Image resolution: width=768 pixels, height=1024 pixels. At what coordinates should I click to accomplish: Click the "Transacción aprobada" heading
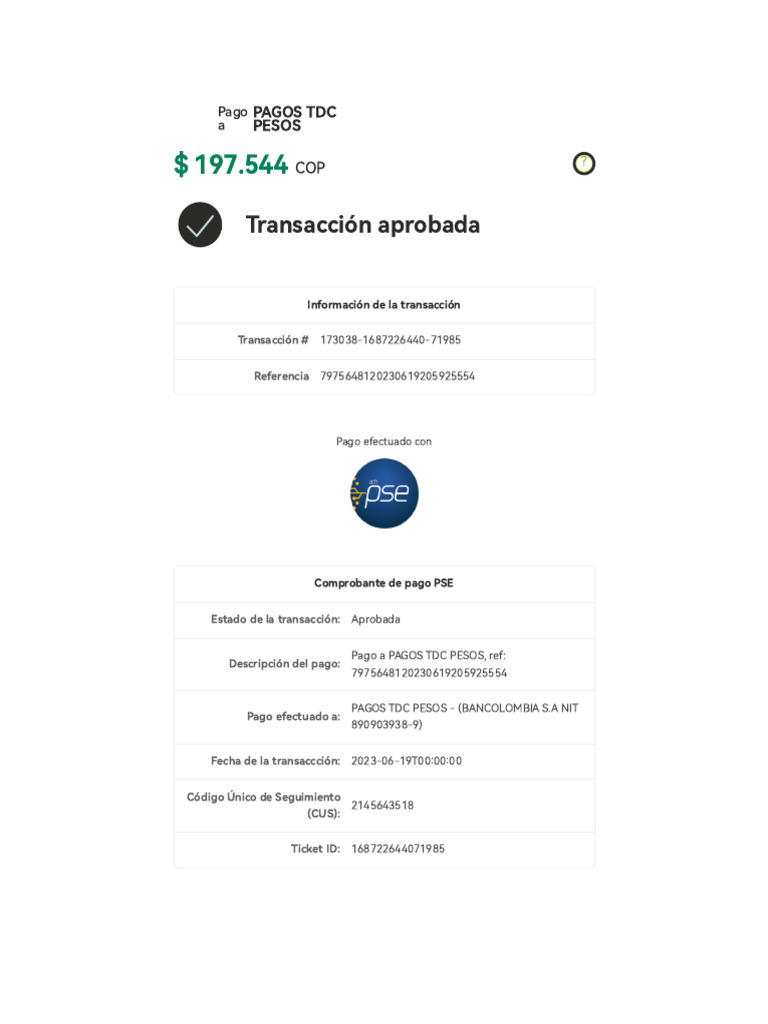(x=362, y=225)
